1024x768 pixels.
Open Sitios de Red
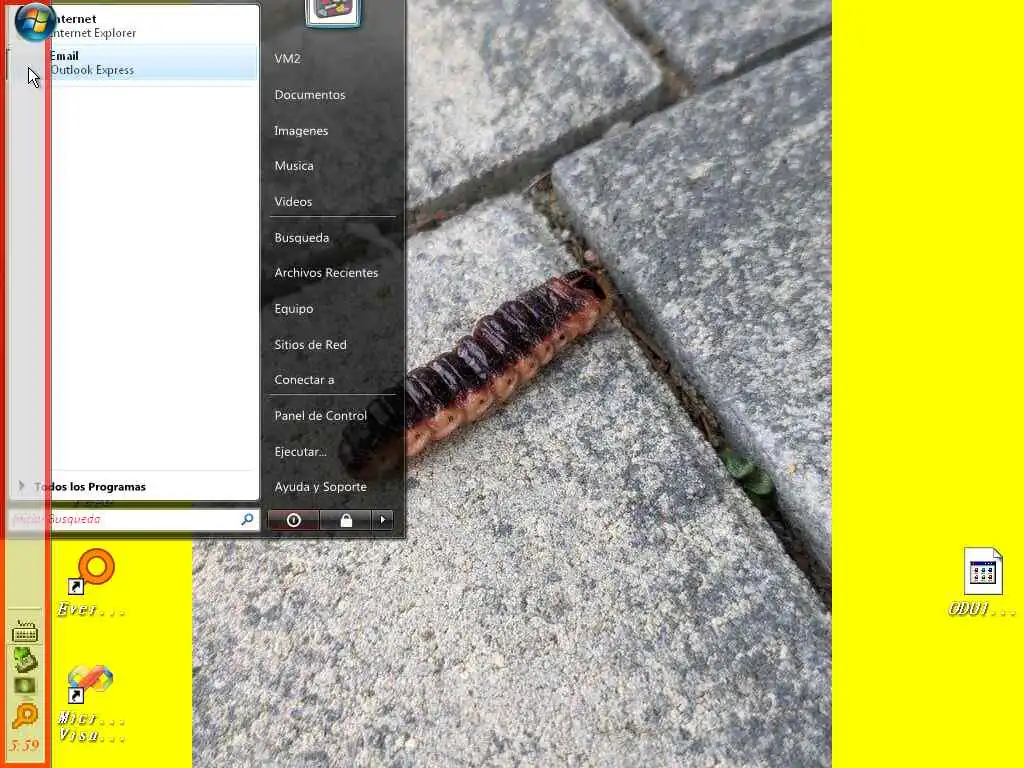point(310,345)
